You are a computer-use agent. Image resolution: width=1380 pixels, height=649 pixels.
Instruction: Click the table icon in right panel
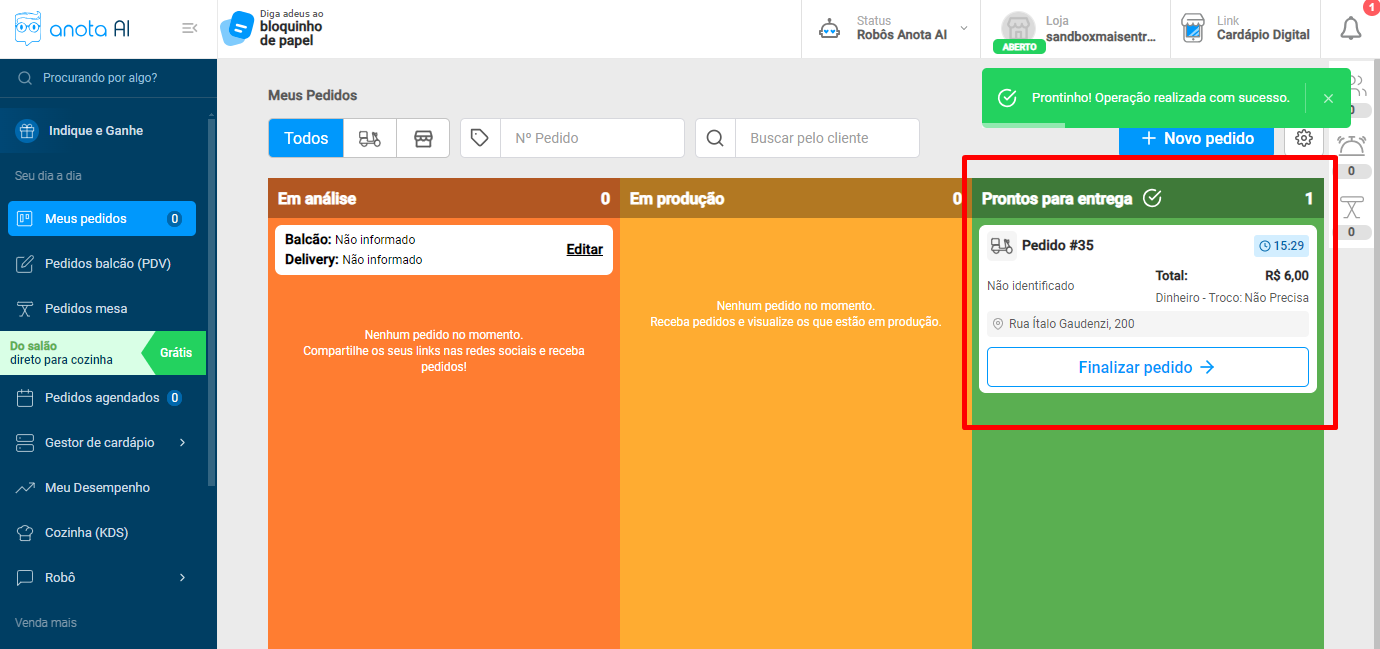click(x=1352, y=207)
